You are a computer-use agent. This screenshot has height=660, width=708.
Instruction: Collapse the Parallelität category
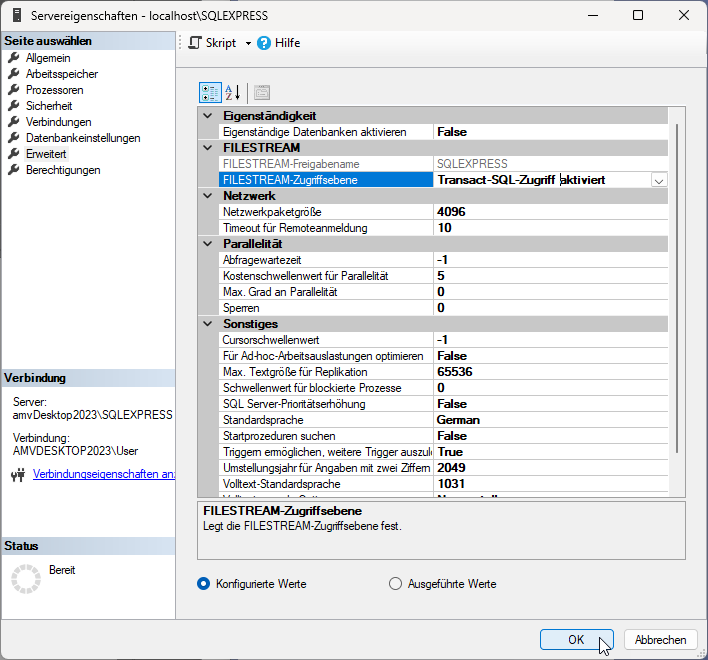pyautogui.click(x=208, y=244)
